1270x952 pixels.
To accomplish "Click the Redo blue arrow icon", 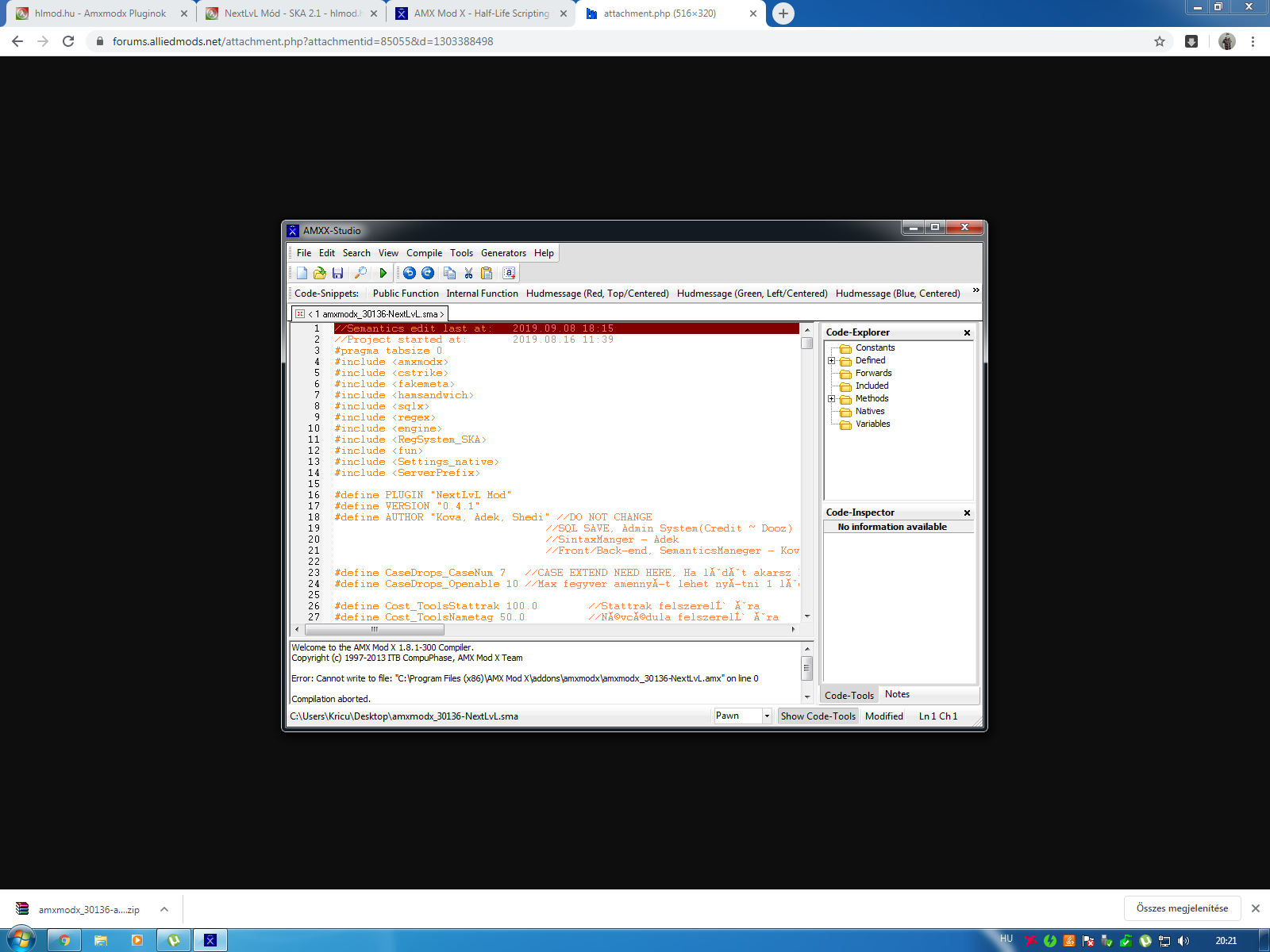I will [x=428, y=273].
